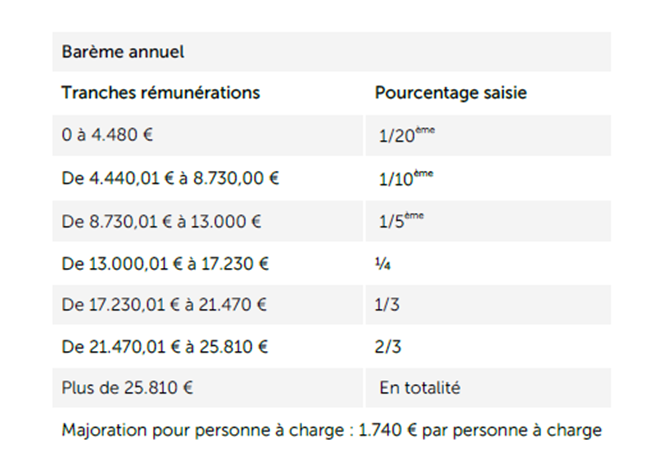Select the 'De 21.470,01 € à 25.810 €' cell
Image resolution: width=652 pixels, height=460 pixels.
pyautogui.click(x=165, y=345)
